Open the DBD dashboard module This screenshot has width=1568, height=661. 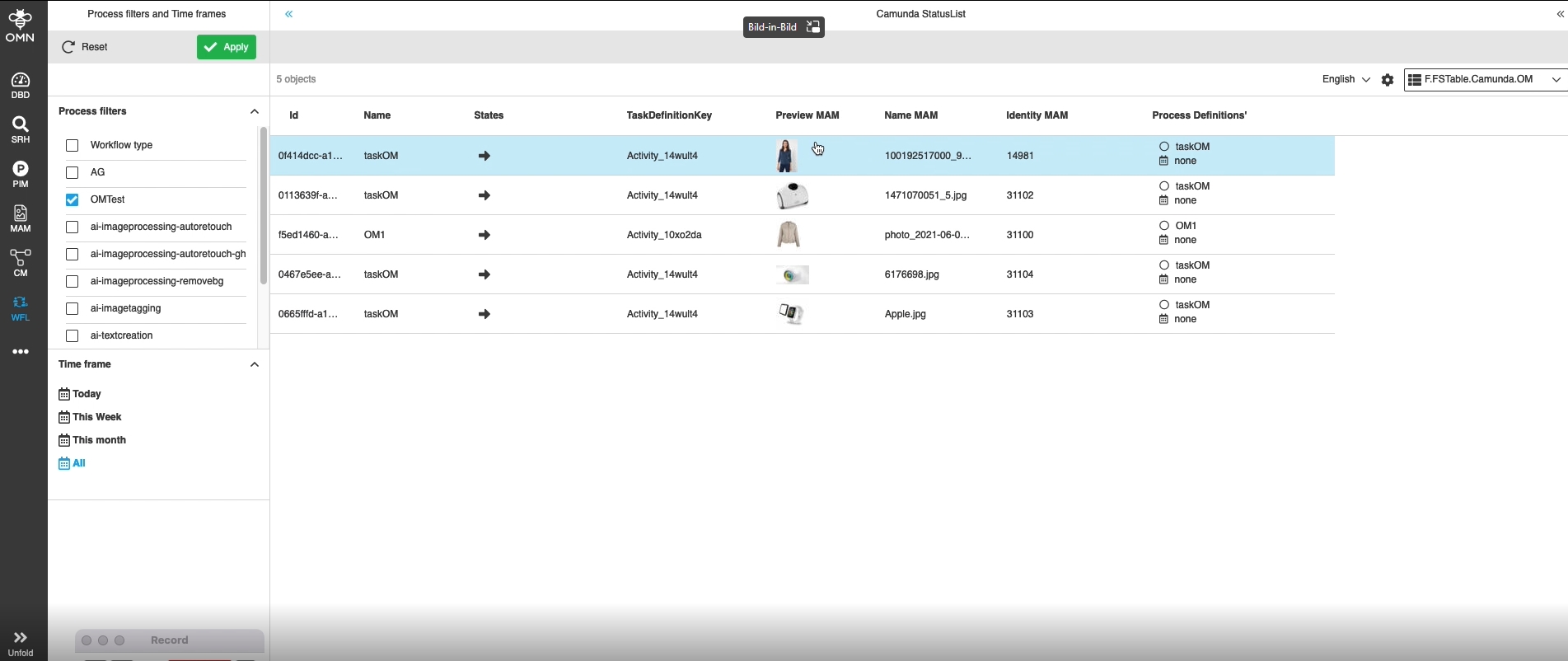coord(21,85)
